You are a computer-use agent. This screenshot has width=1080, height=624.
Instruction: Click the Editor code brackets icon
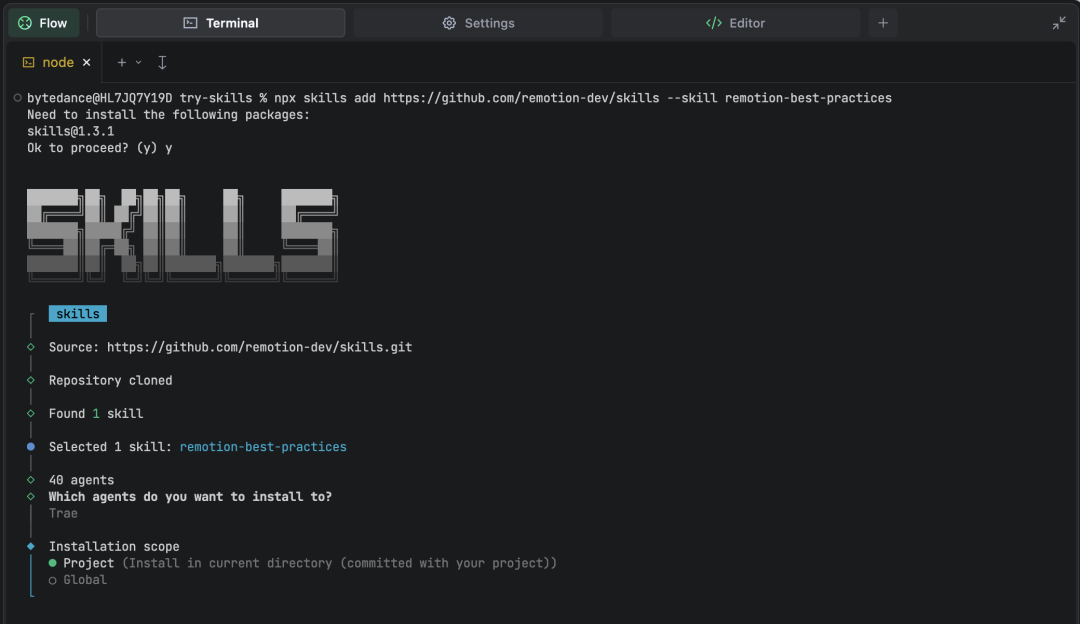pyautogui.click(x=714, y=23)
